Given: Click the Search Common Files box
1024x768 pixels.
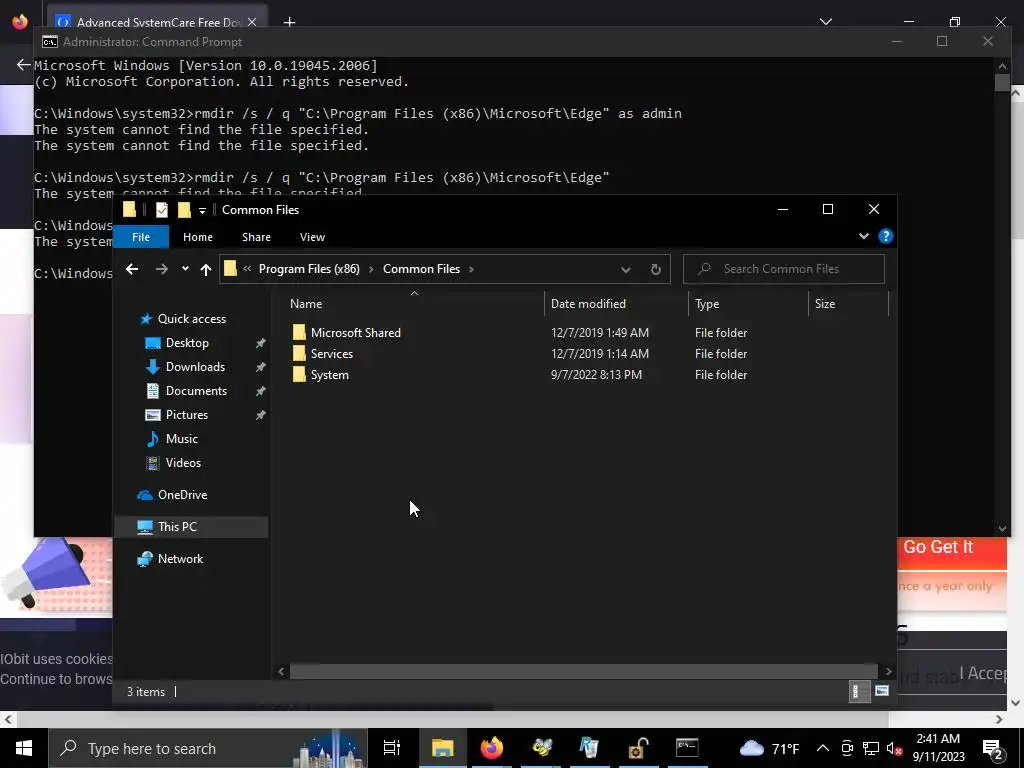Looking at the screenshot, I should coord(784,269).
